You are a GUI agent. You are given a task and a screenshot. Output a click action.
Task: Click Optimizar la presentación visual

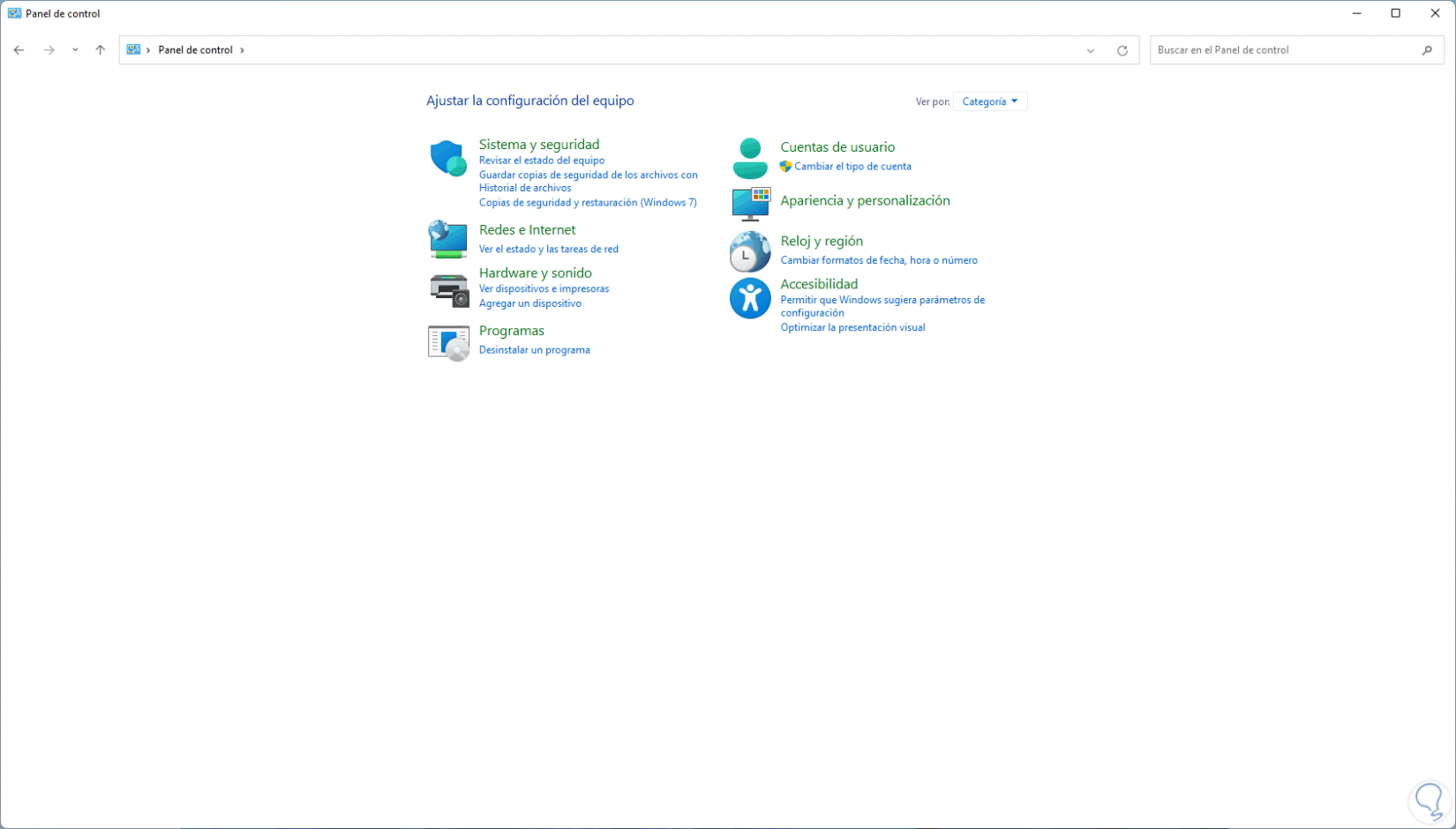852,327
